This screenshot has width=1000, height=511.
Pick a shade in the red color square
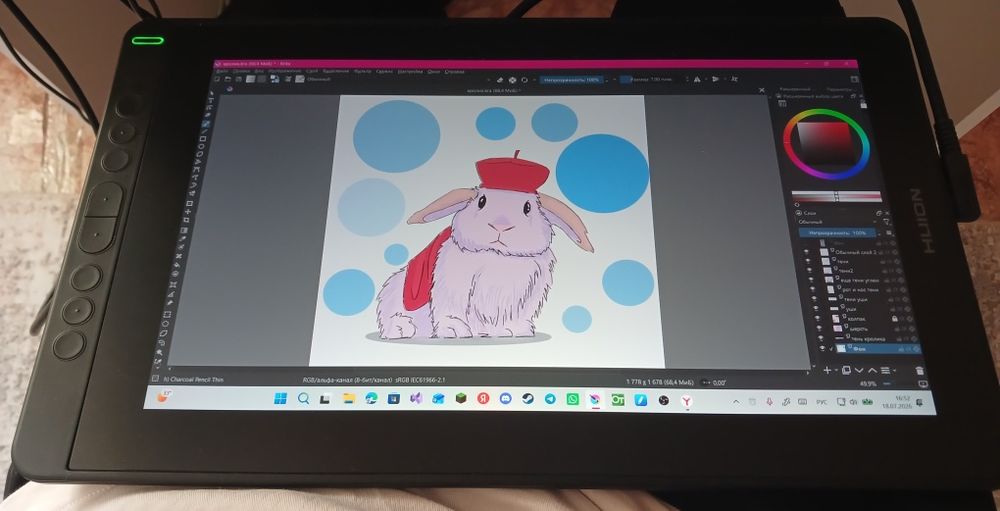pyautogui.click(x=827, y=144)
